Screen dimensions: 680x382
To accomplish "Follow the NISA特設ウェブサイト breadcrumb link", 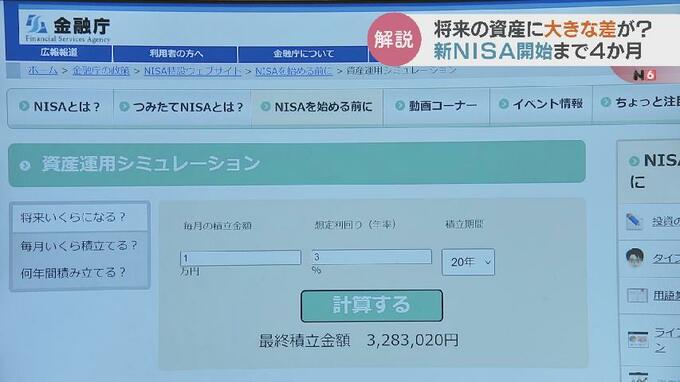I will click(192, 71).
